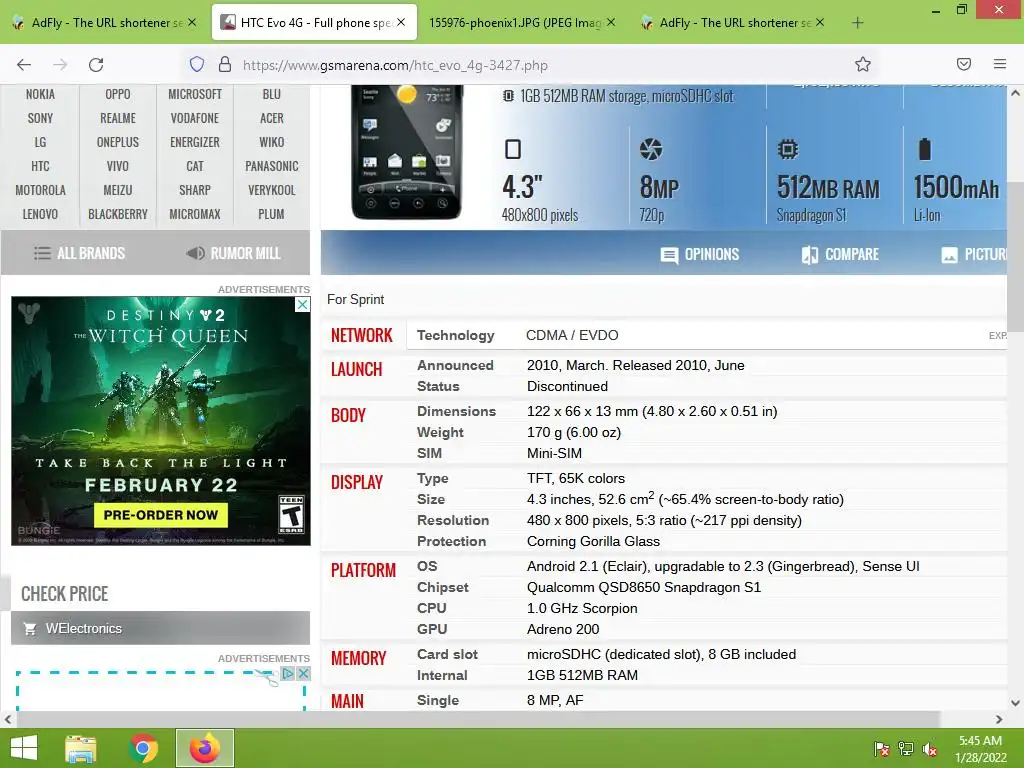Open the tracking protection shield icon
This screenshot has width=1024, height=768.
(x=197, y=64)
